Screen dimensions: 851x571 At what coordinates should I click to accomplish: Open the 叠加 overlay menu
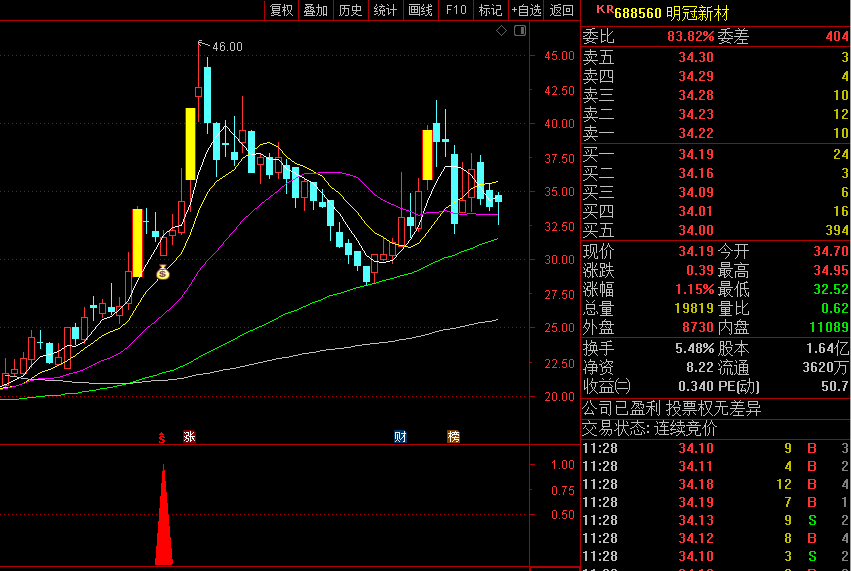[x=315, y=10]
